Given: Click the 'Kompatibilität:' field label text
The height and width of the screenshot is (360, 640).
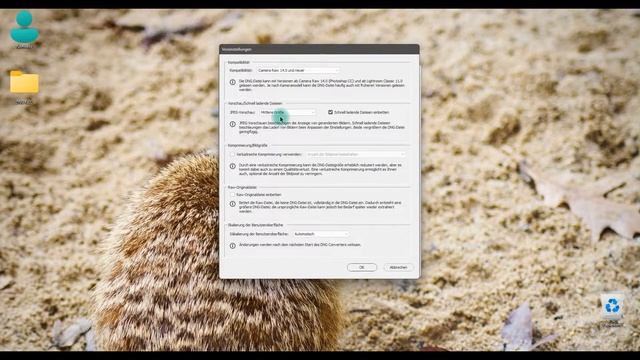Looking at the screenshot, I should point(241,71).
